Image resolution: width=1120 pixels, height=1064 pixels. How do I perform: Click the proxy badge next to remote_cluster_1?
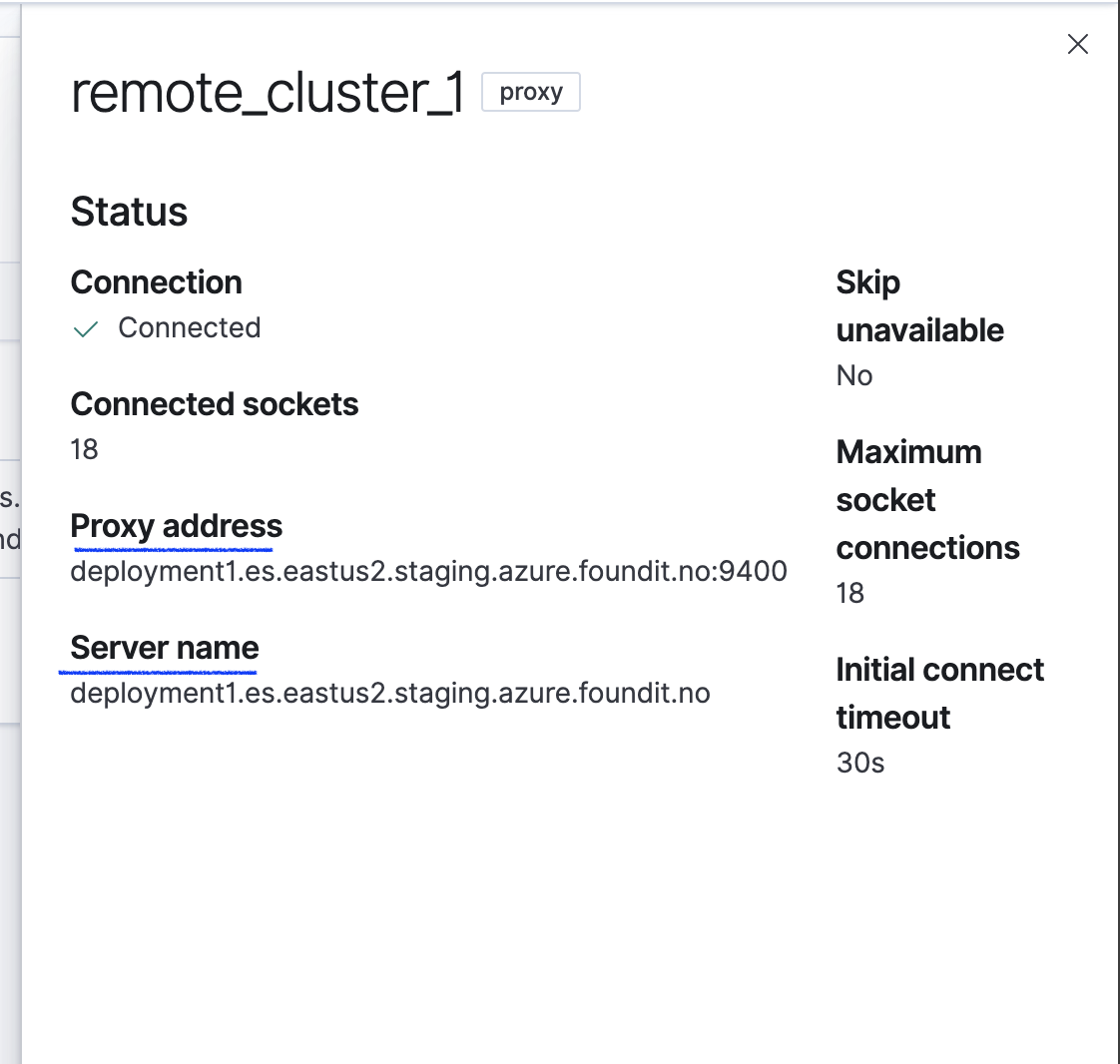point(530,92)
